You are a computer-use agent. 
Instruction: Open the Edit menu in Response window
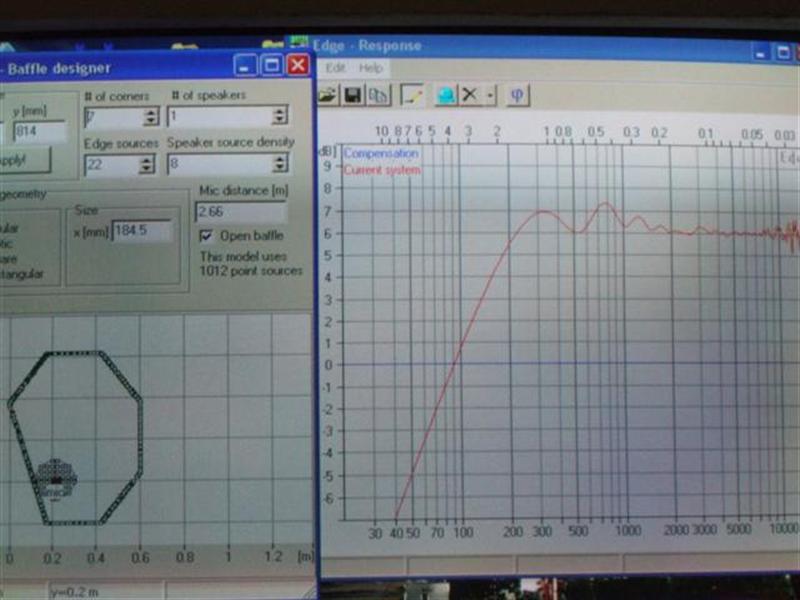(336, 67)
